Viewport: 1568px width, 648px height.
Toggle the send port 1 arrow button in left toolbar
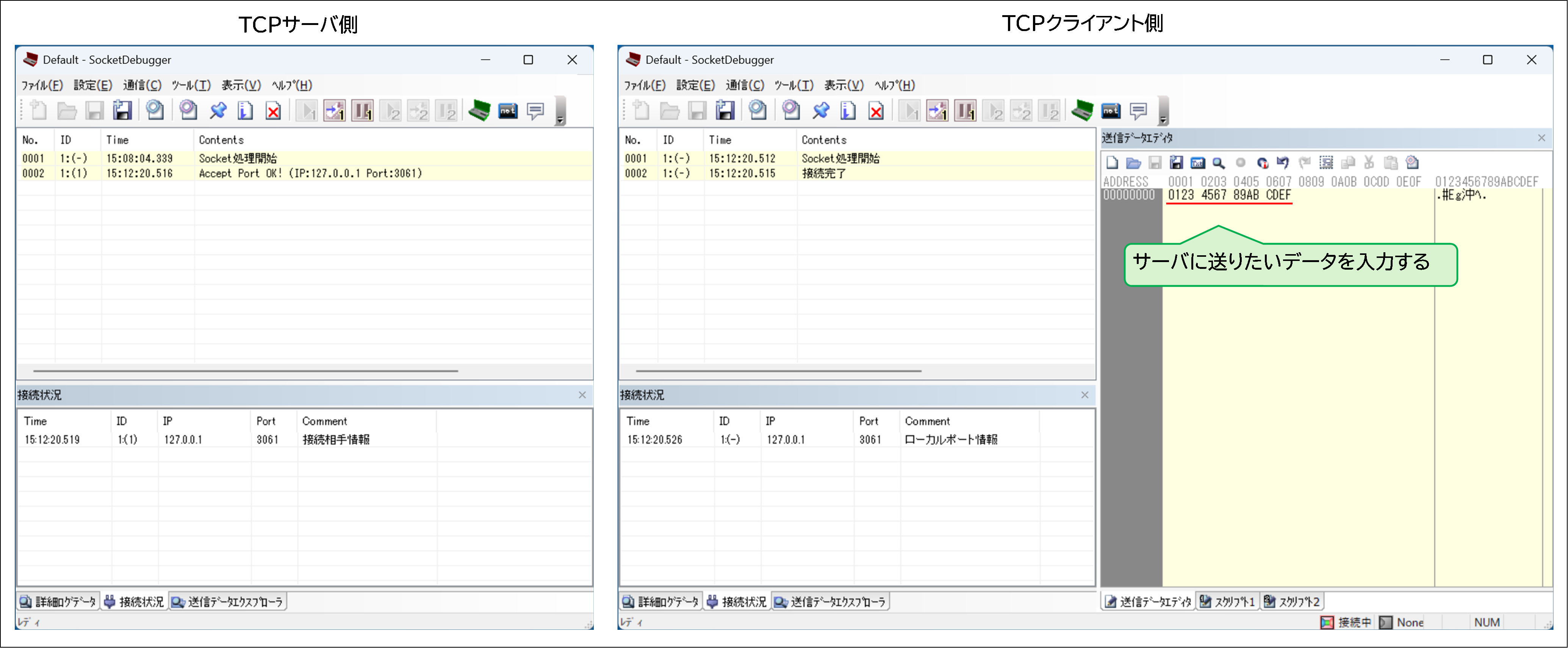point(334,111)
